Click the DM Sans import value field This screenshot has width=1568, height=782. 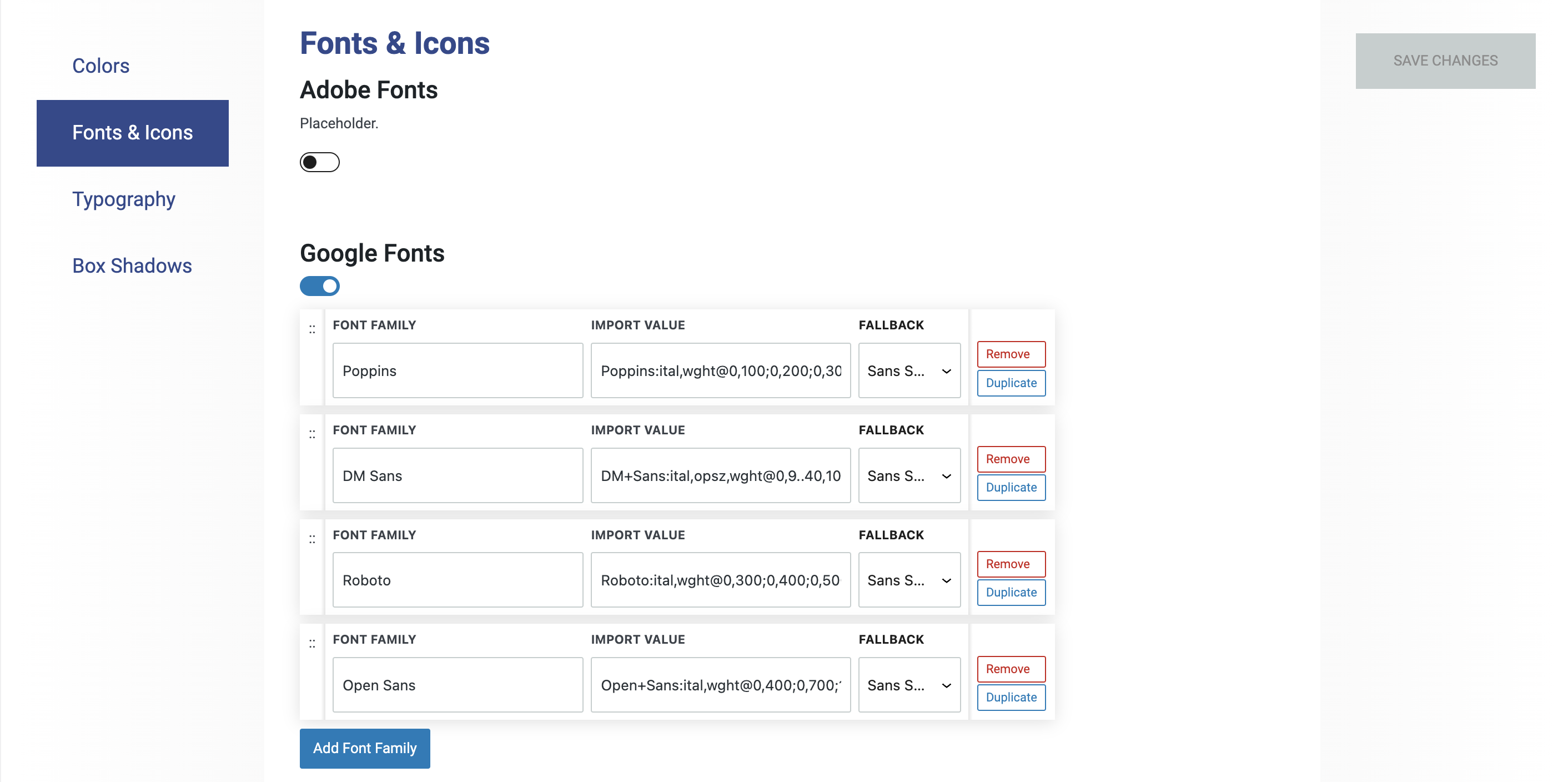coord(720,475)
